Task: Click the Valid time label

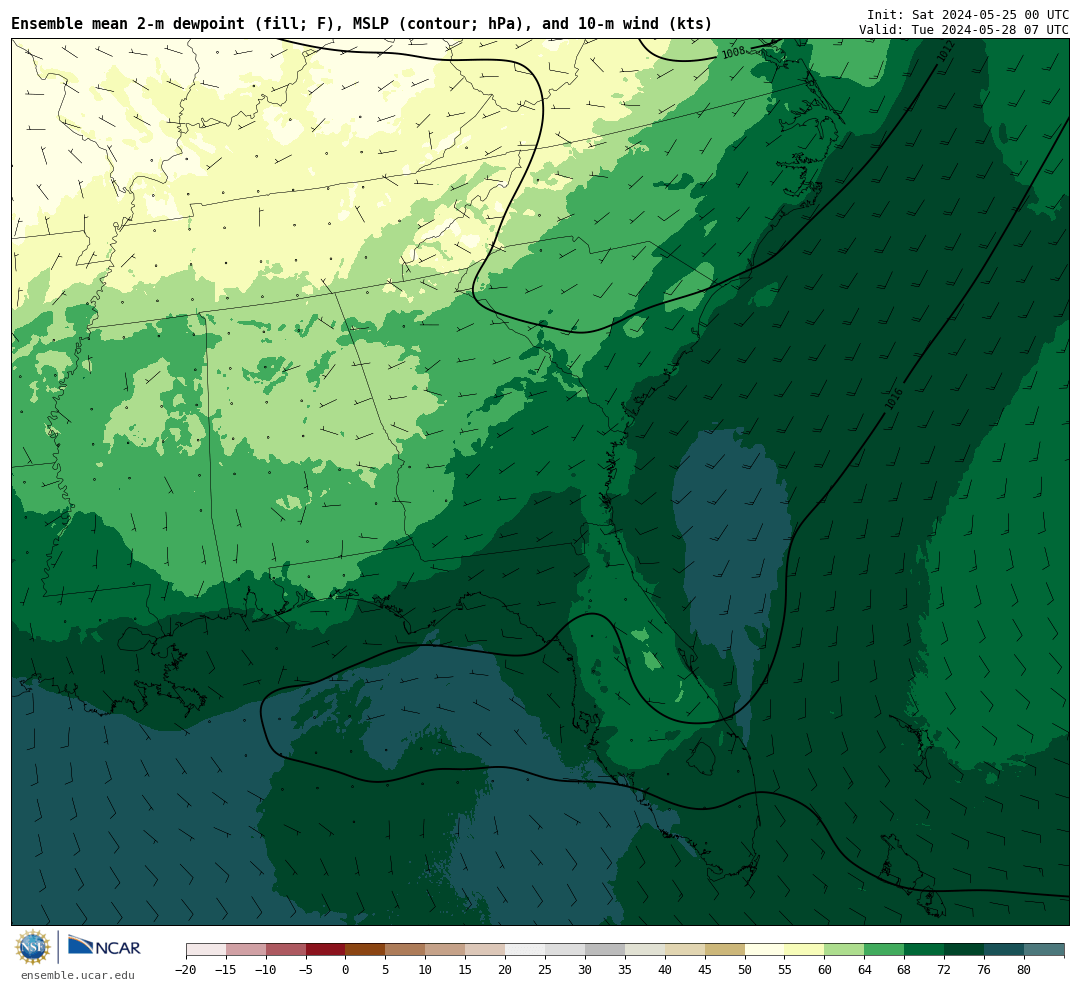Action: (964, 30)
